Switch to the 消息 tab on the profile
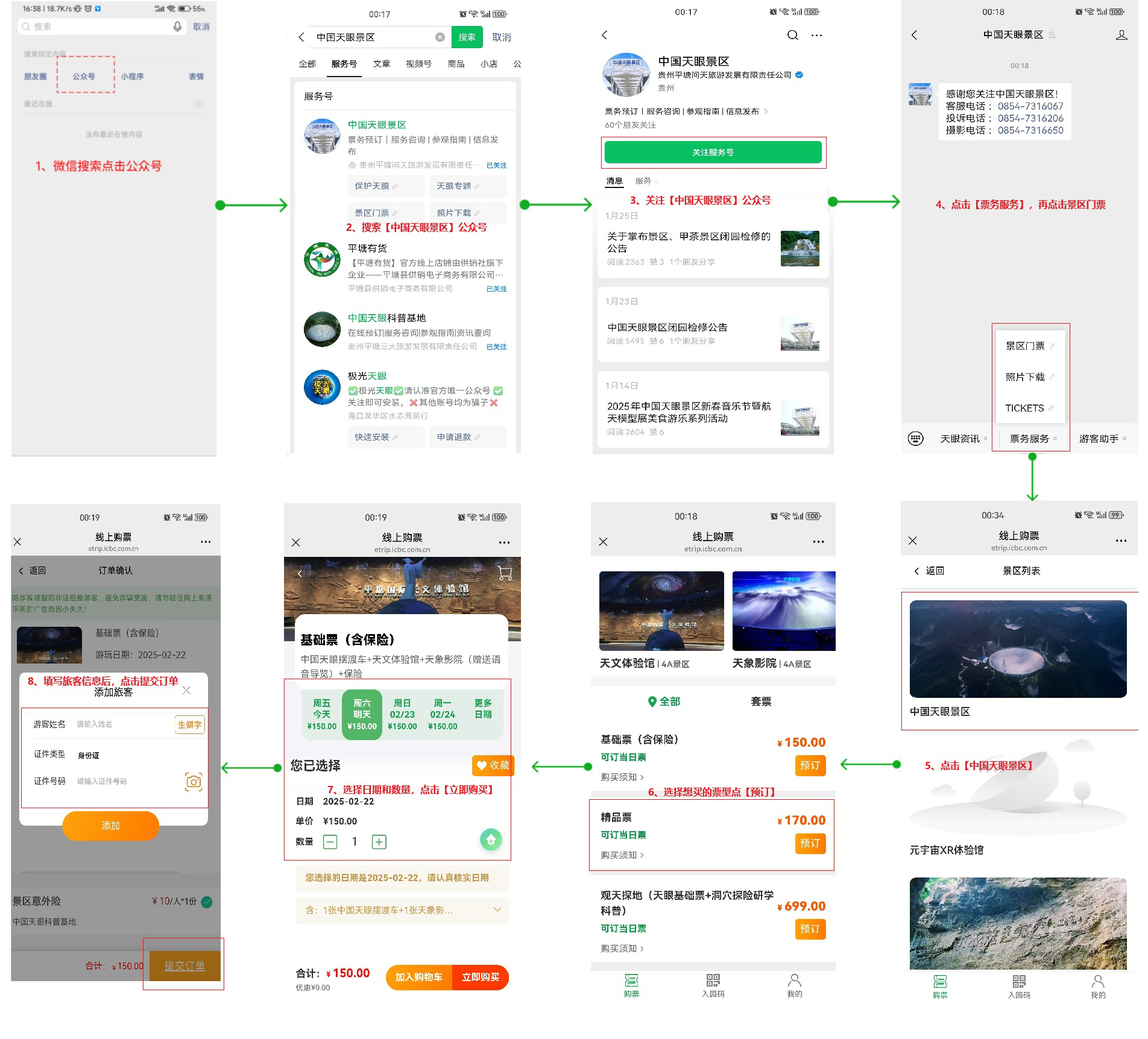This screenshot has height=1039, width=1148. click(614, 181)
